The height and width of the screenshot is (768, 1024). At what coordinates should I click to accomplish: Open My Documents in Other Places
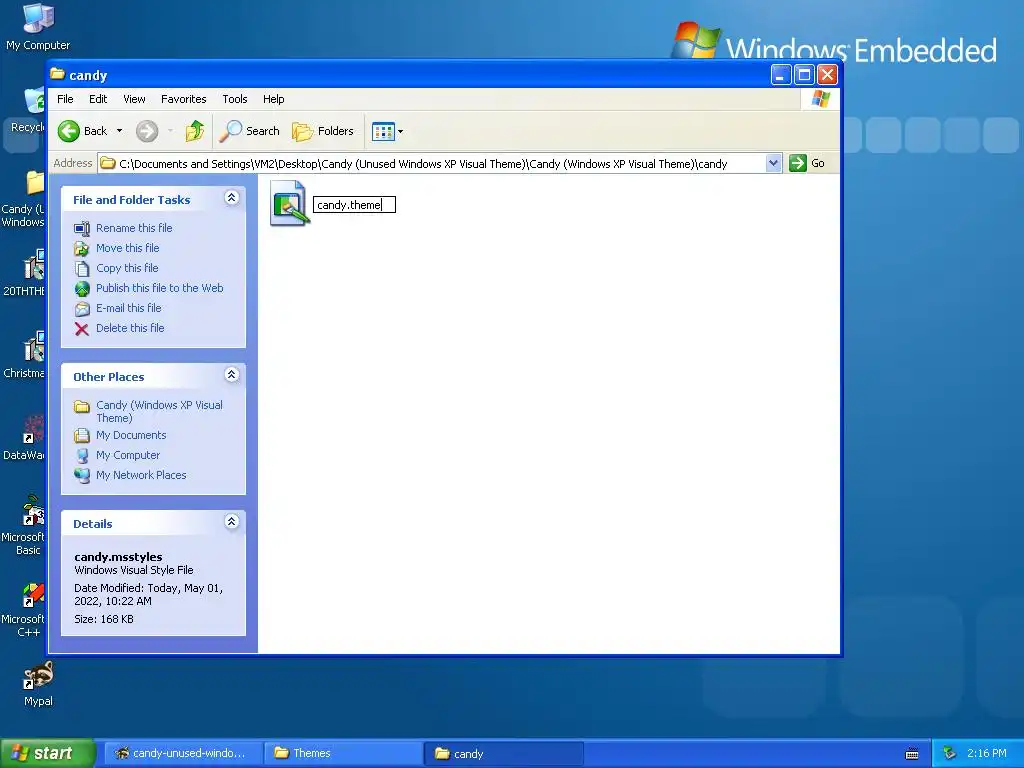[x=131, y=436]
